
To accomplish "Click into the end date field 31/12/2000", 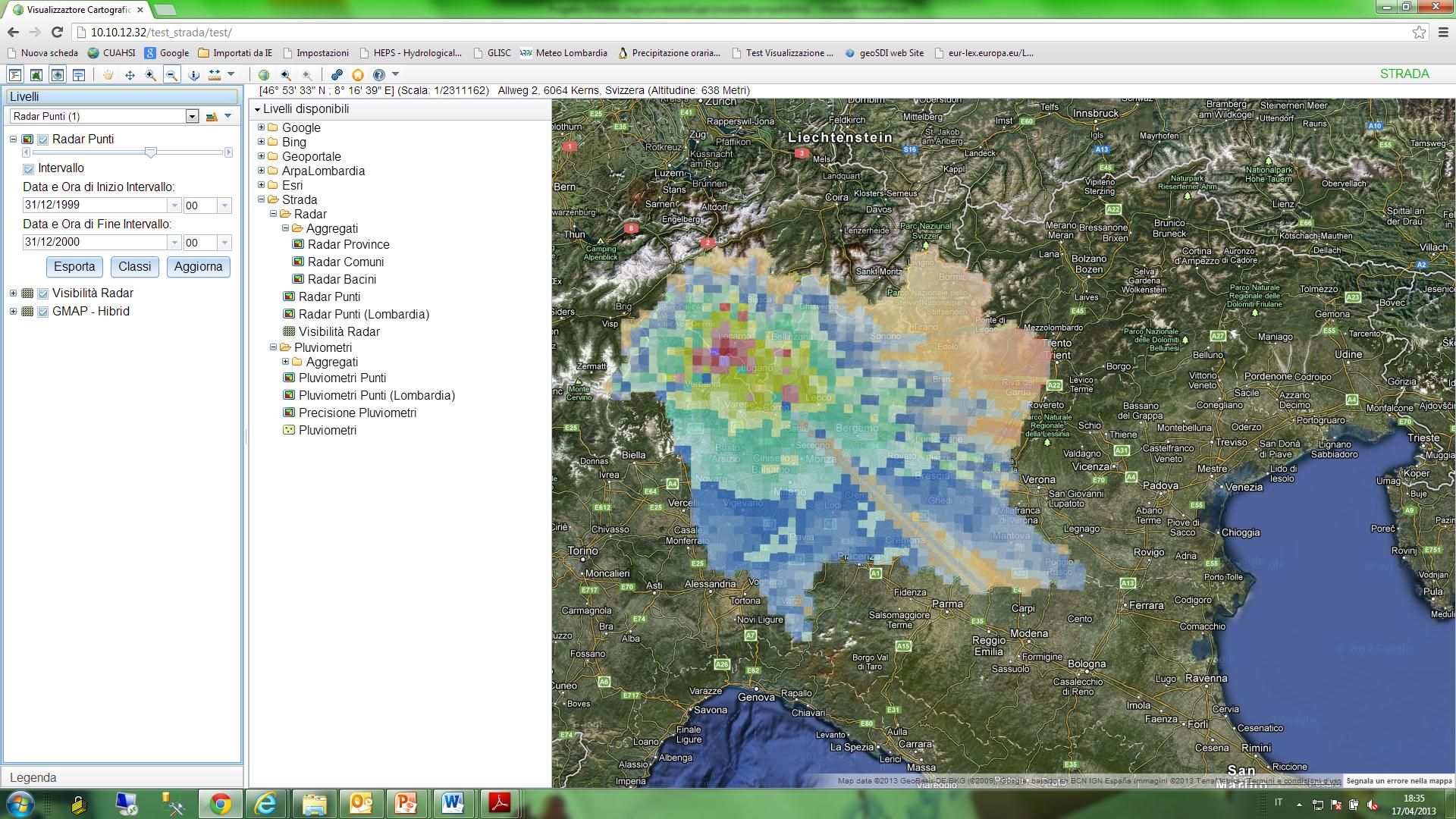I will click(95, 243).
